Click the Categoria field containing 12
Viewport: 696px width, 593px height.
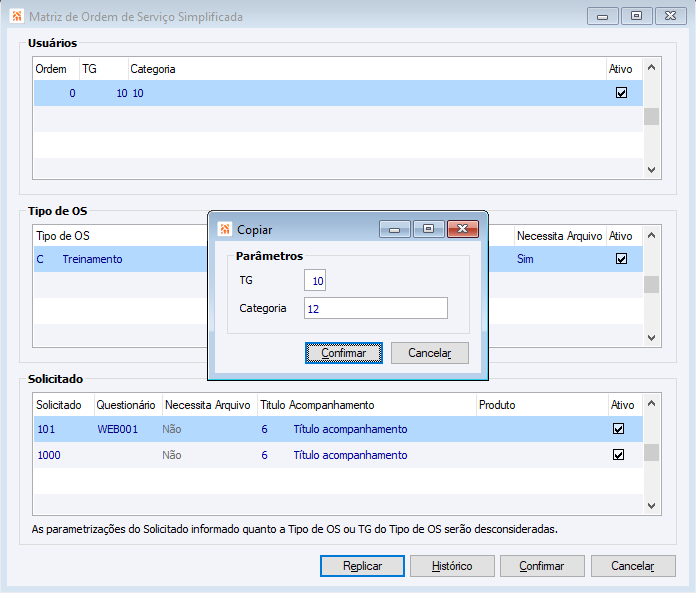(x=376, y=308)
